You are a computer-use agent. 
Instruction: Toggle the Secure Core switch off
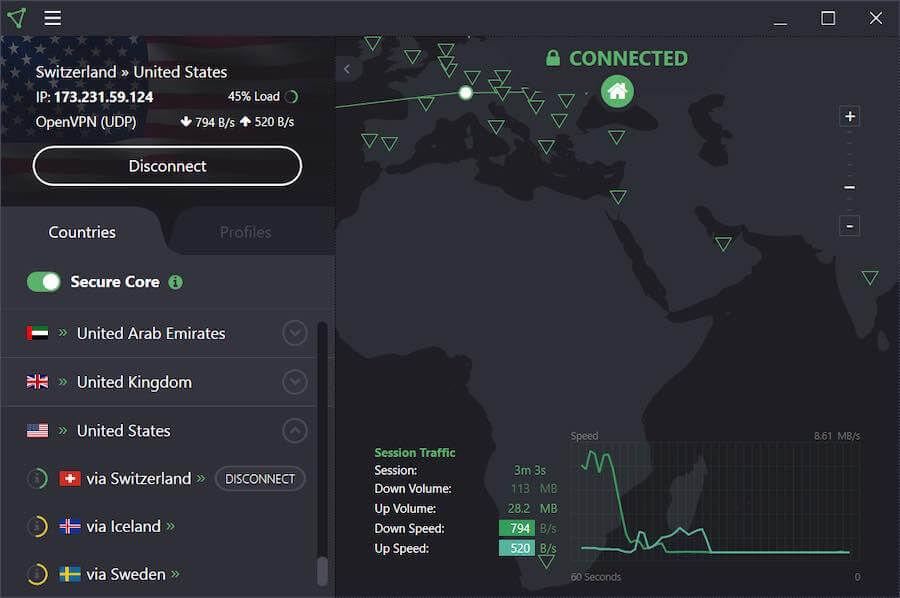[x=44, y=282]
